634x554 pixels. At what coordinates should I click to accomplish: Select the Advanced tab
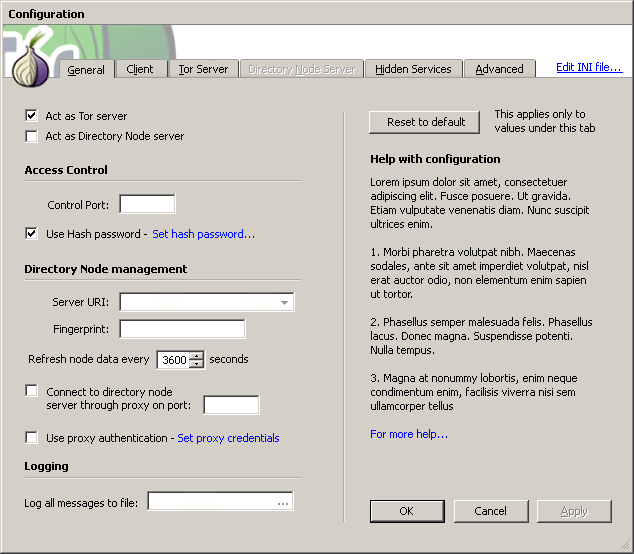click(499, 69)
